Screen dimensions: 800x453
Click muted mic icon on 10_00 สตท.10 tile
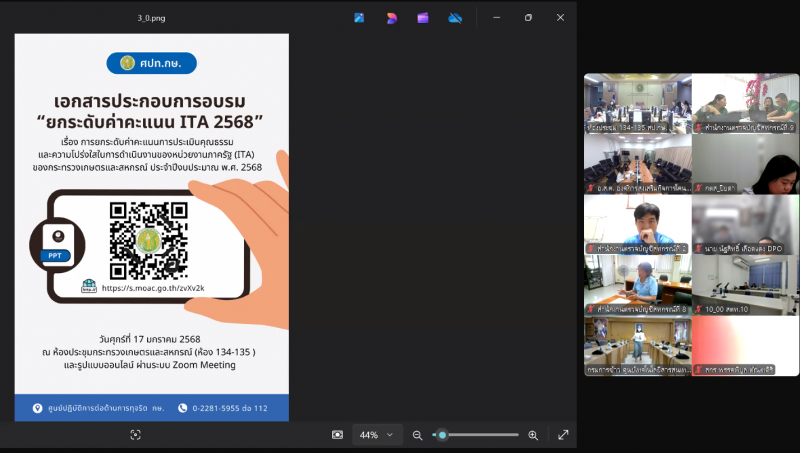[698, 309]
